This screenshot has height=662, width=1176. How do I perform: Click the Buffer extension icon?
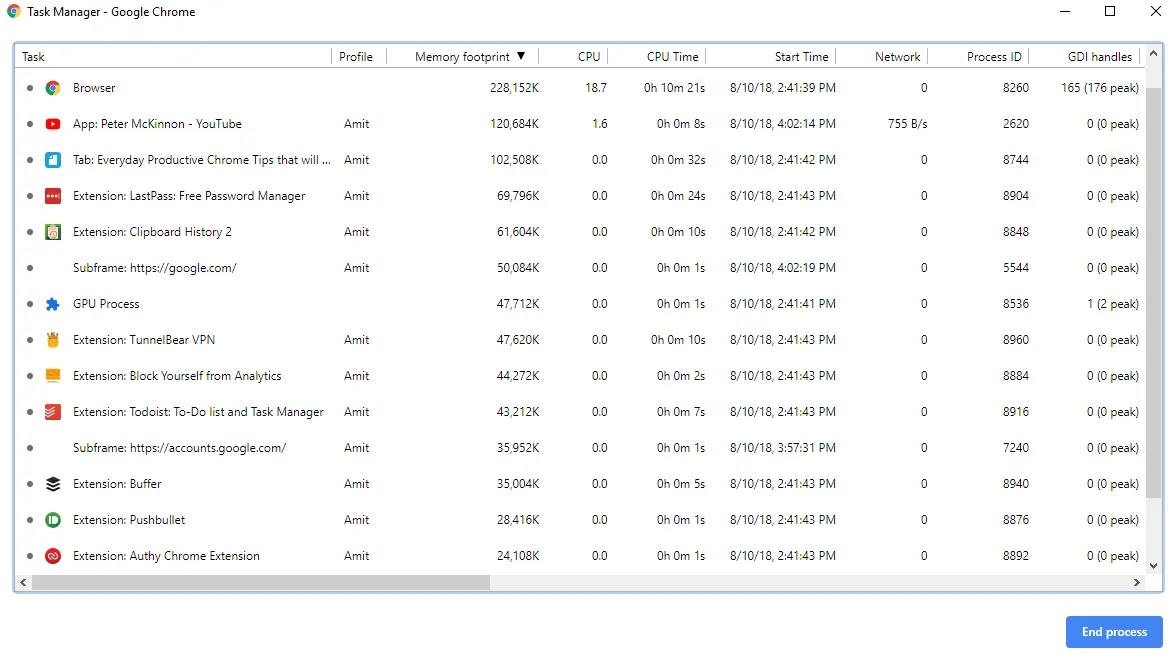tap(52, 484)
